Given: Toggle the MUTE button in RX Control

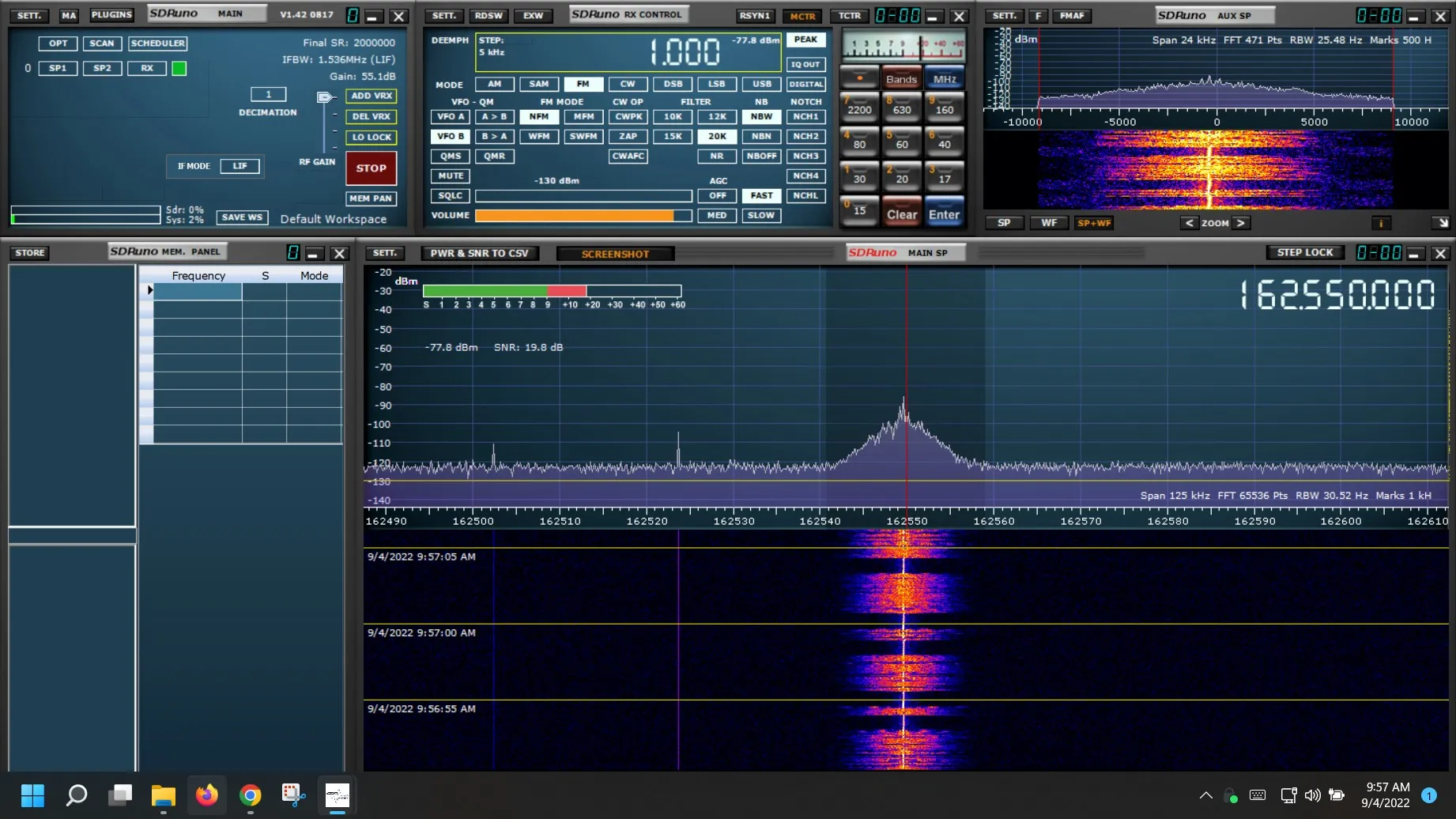Looking at the screenshot, I should pos(451,175).
